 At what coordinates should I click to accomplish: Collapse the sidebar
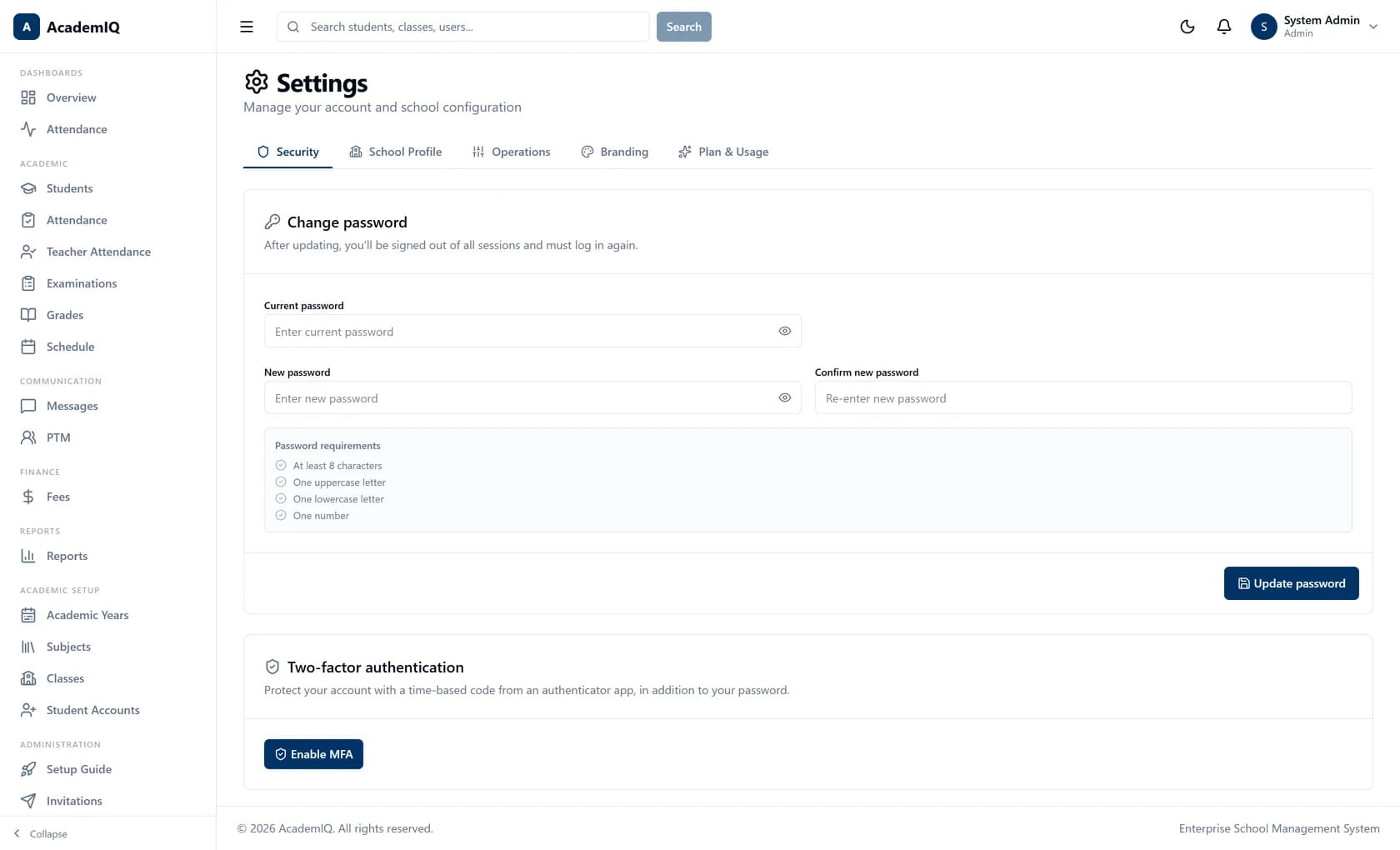pos(40,833)
